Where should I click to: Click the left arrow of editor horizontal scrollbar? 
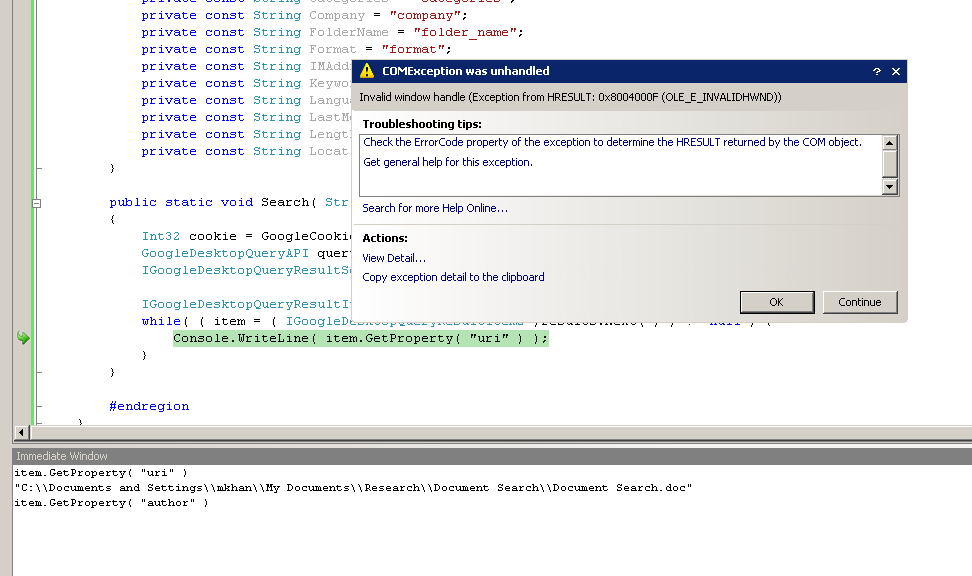20,432
